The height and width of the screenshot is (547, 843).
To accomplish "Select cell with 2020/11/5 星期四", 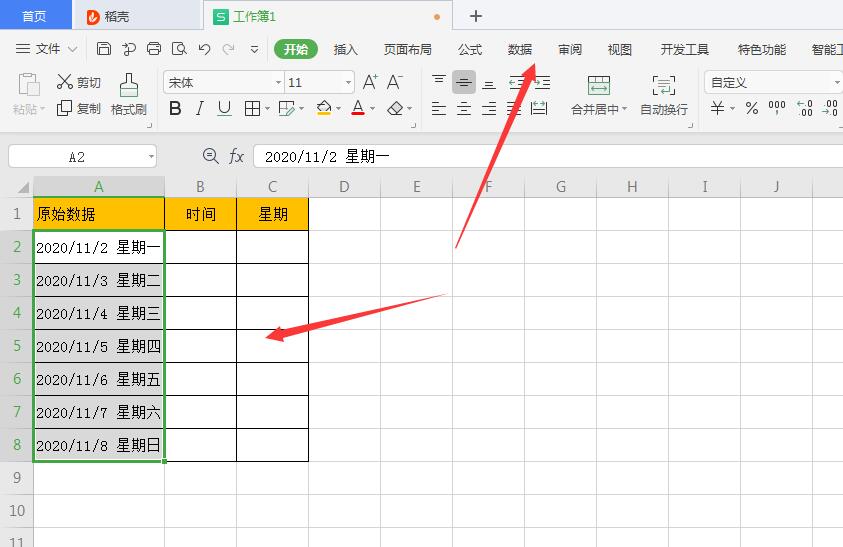I will coord(99,346).
